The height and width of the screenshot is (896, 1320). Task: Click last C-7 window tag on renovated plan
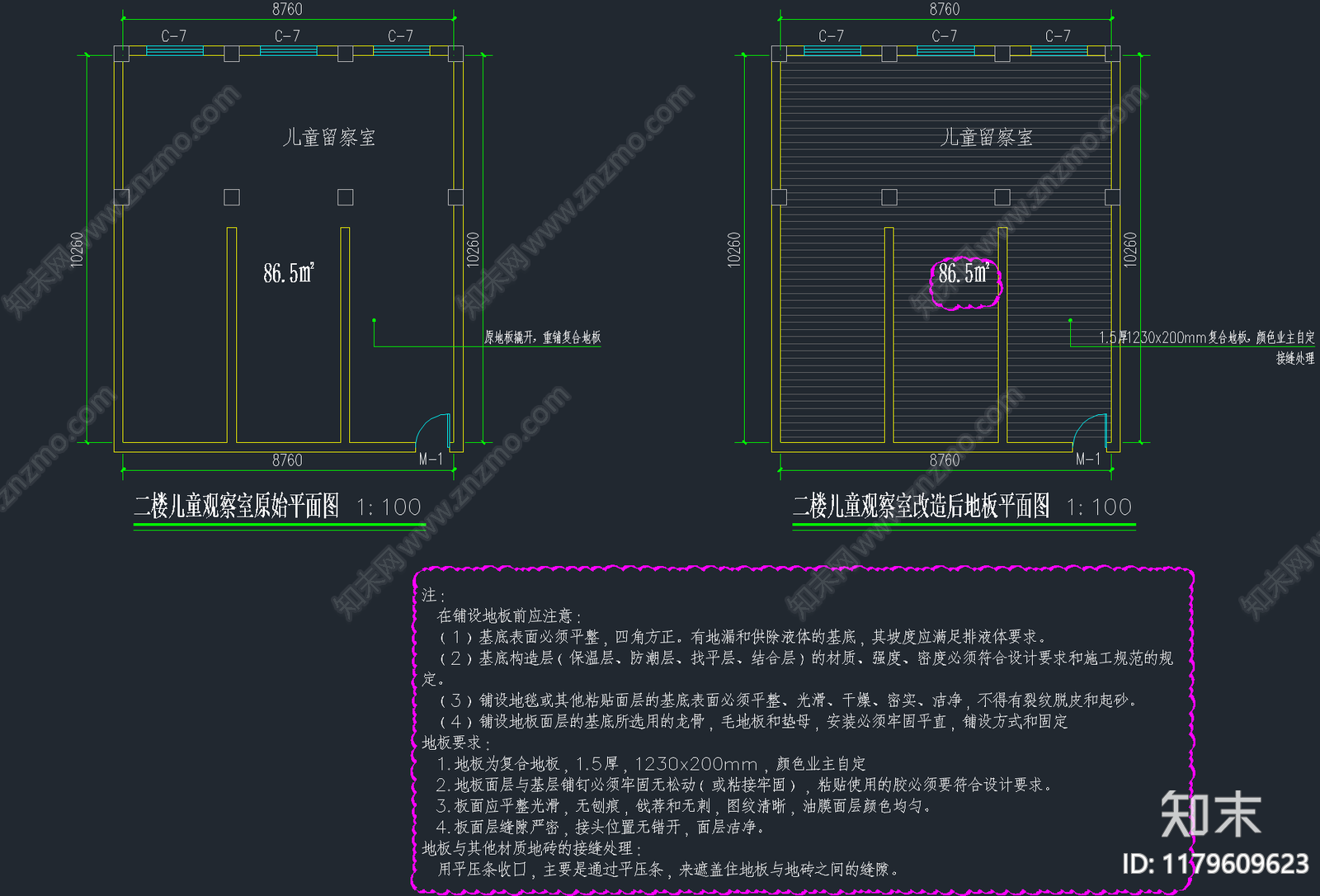coord(1058,36)
